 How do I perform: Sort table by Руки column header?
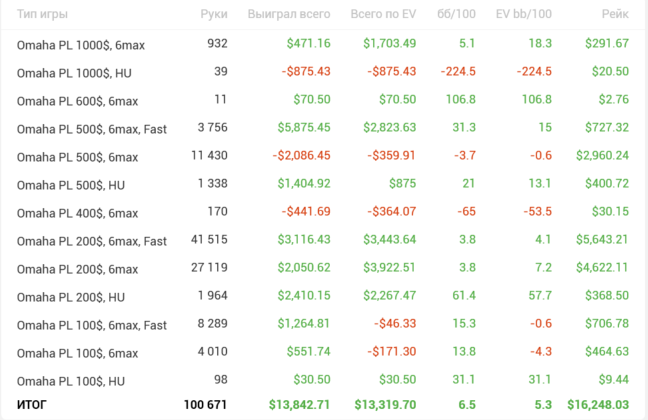214,14
